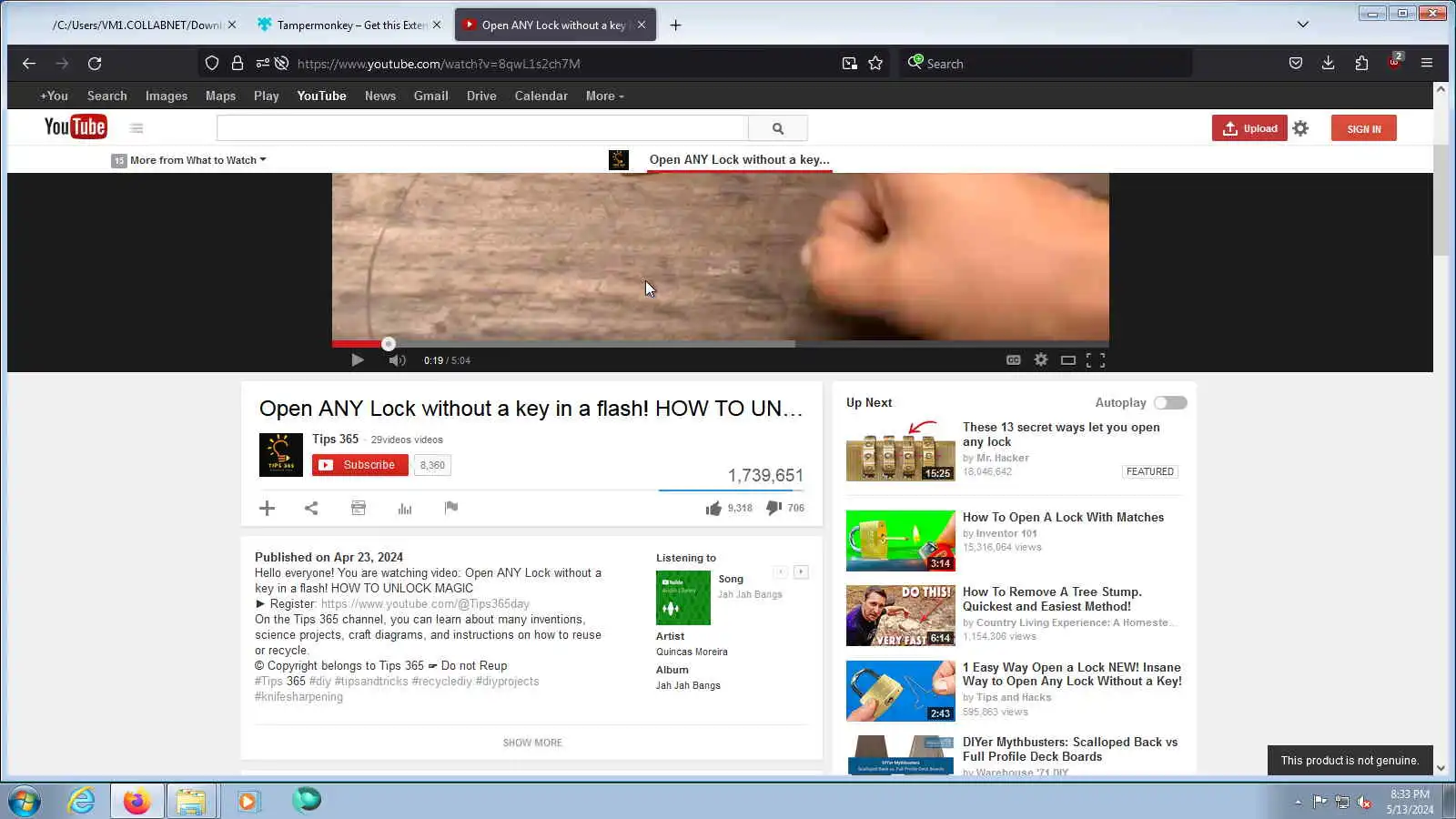Click the Share icon below the video
The width and height of the screenshot is (1456, 819).
311,509
